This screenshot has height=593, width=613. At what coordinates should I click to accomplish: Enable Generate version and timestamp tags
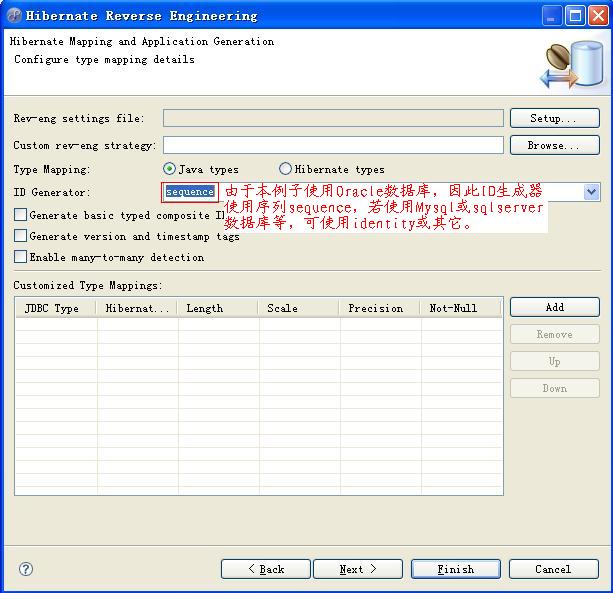[x=20, y=236]
